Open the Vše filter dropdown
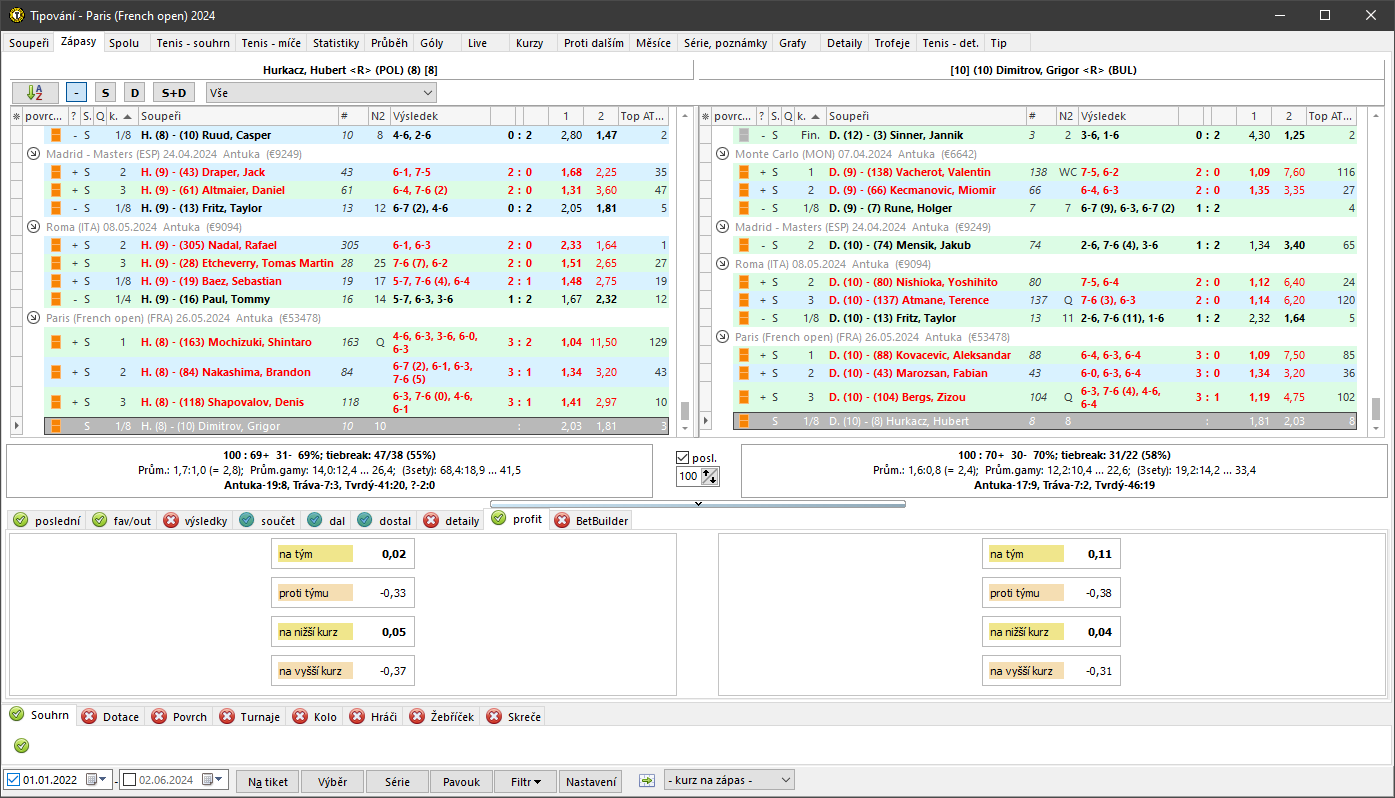The image size is (1395, 798). pyautogui.click(x=321, y=92)
